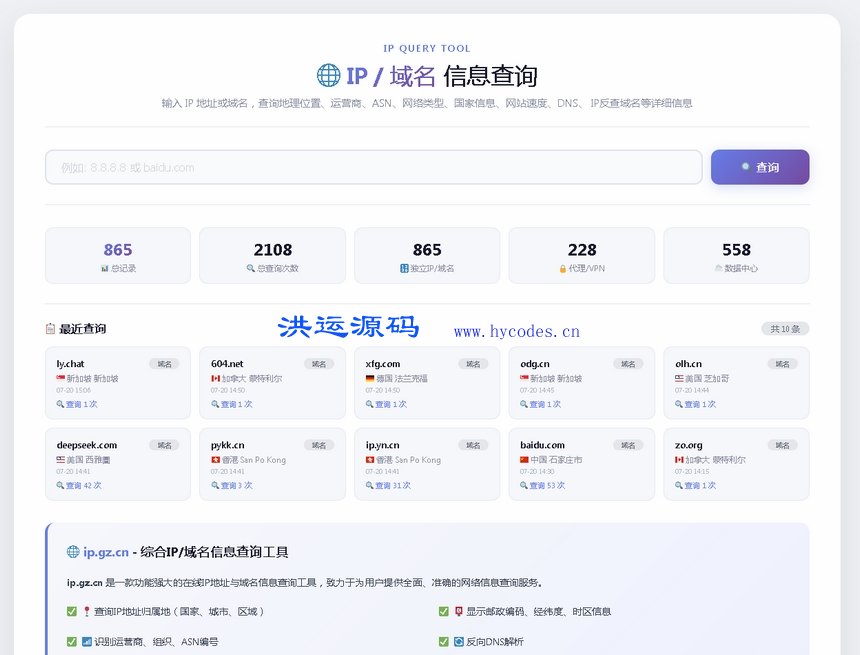Viewport: 860px width, 655px height.
Task: Open the xfg.com recent query
Action: pos(427,383)
